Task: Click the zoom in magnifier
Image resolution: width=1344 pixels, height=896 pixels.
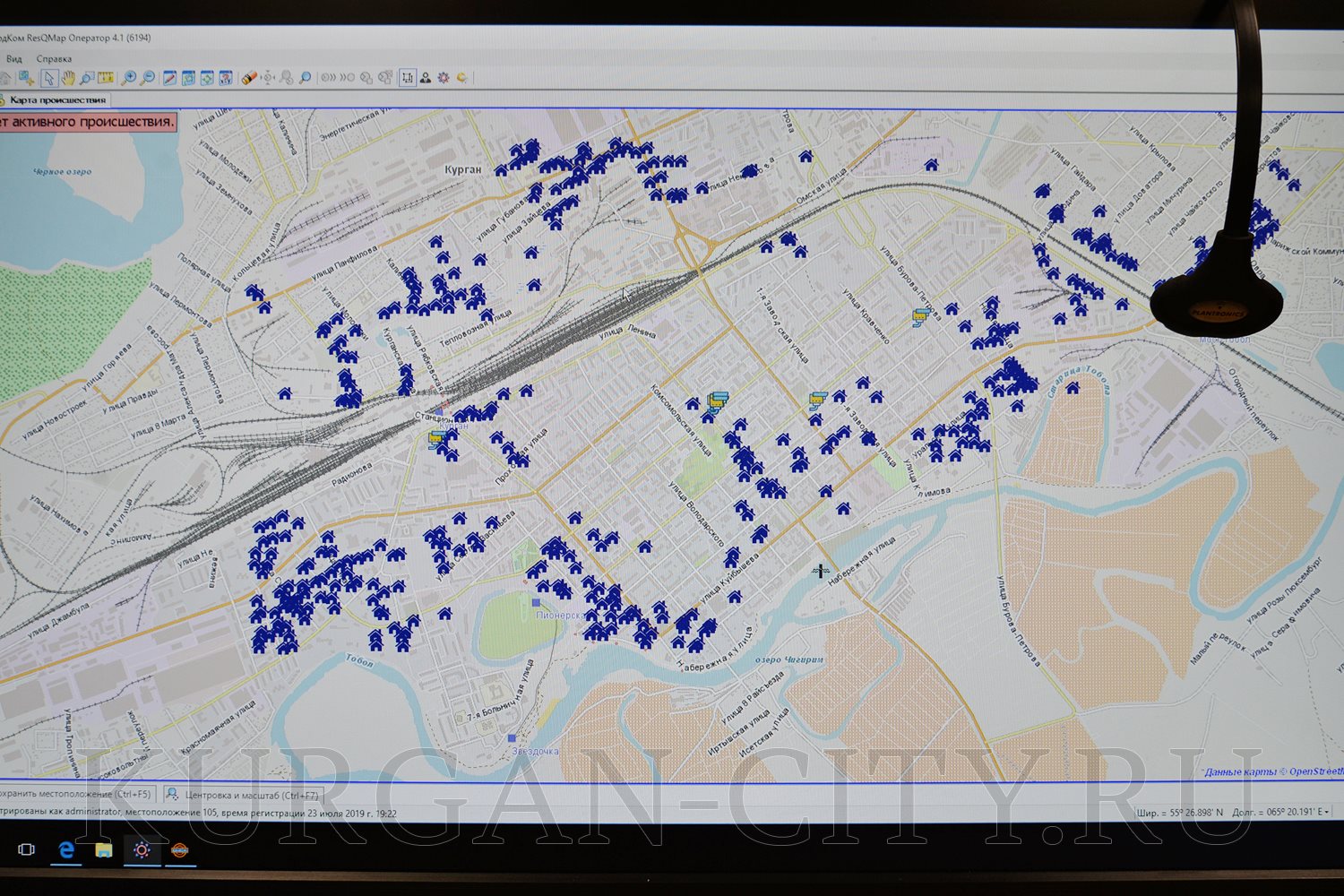Action: click(x=129, y=78)
